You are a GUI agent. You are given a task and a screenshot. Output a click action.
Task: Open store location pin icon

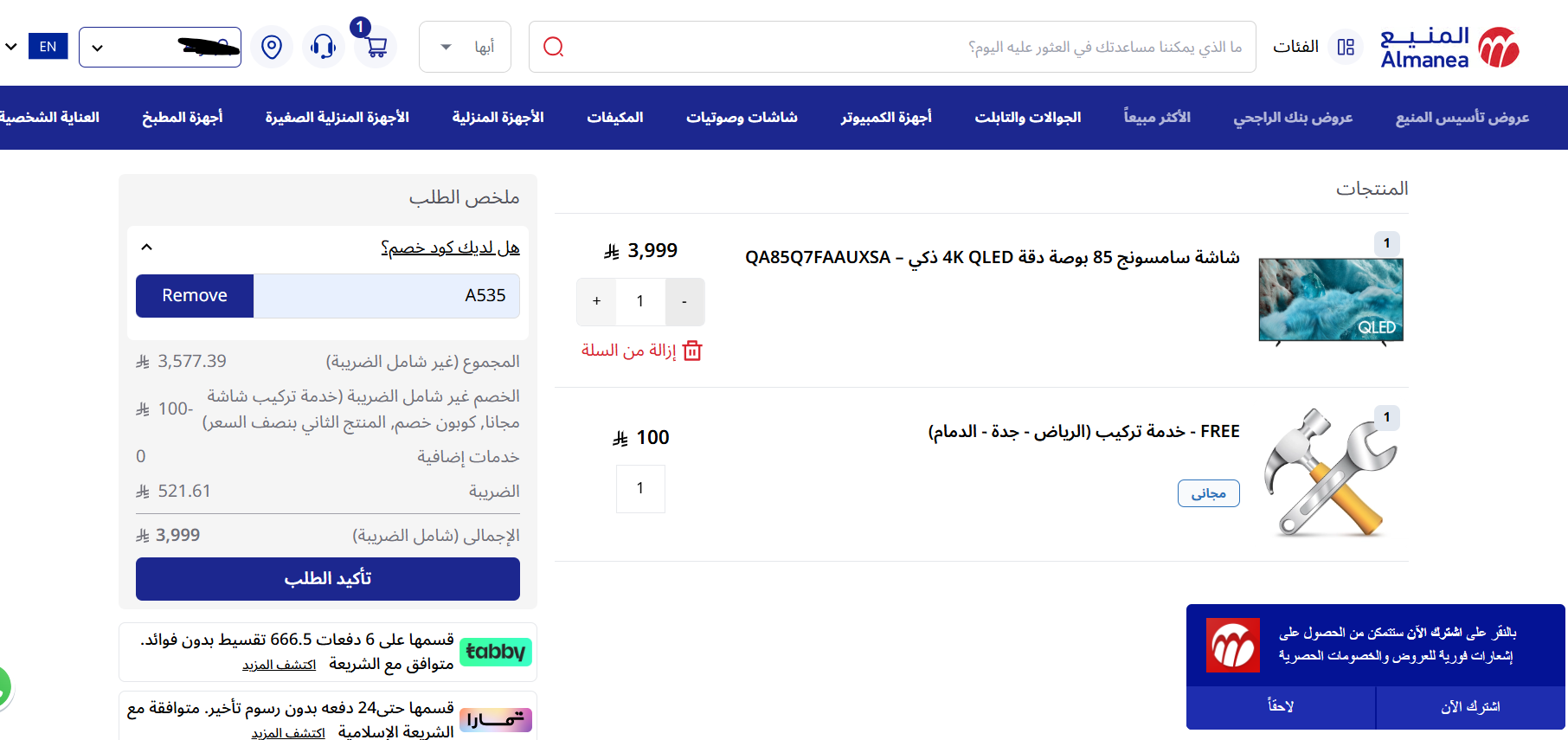[x=272, y=47]
